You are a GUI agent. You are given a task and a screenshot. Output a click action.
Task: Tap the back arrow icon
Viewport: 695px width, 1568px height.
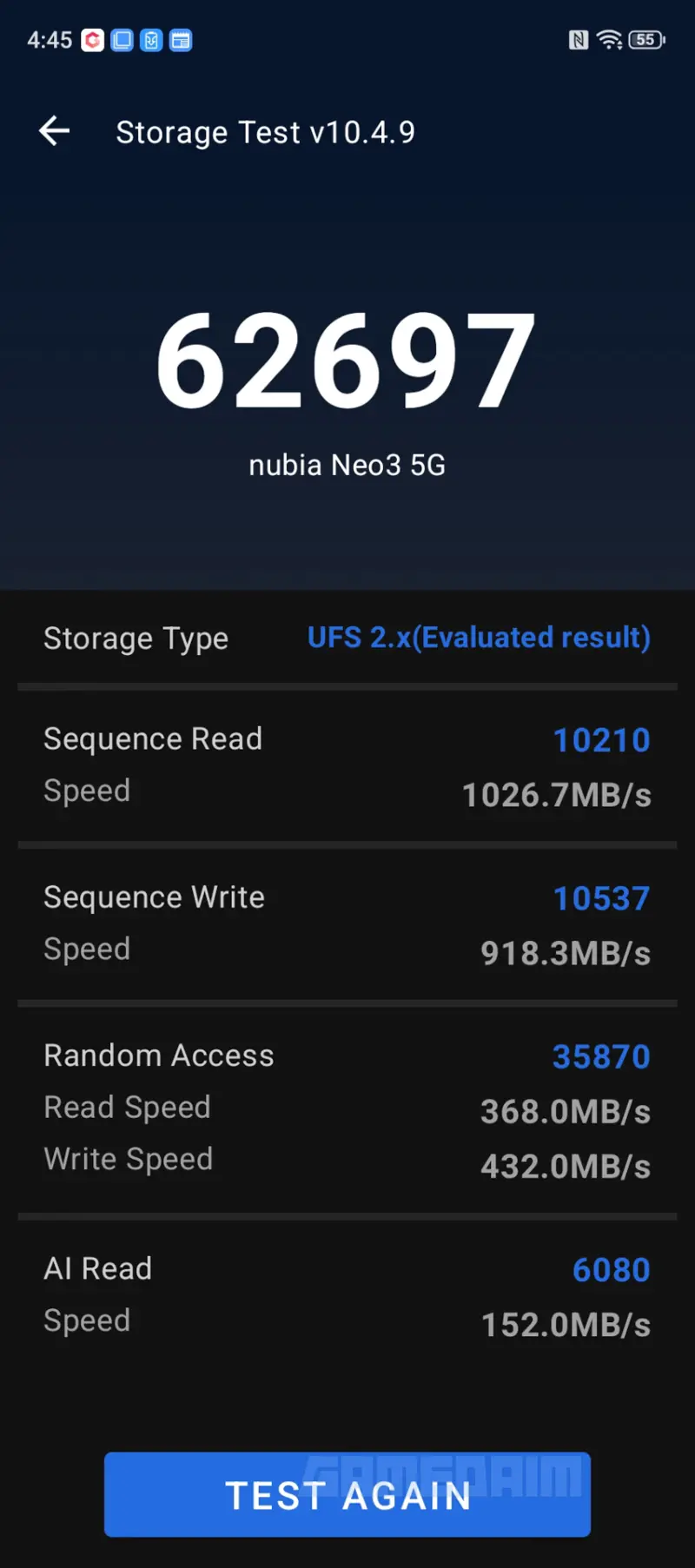(x=55, y=131)
